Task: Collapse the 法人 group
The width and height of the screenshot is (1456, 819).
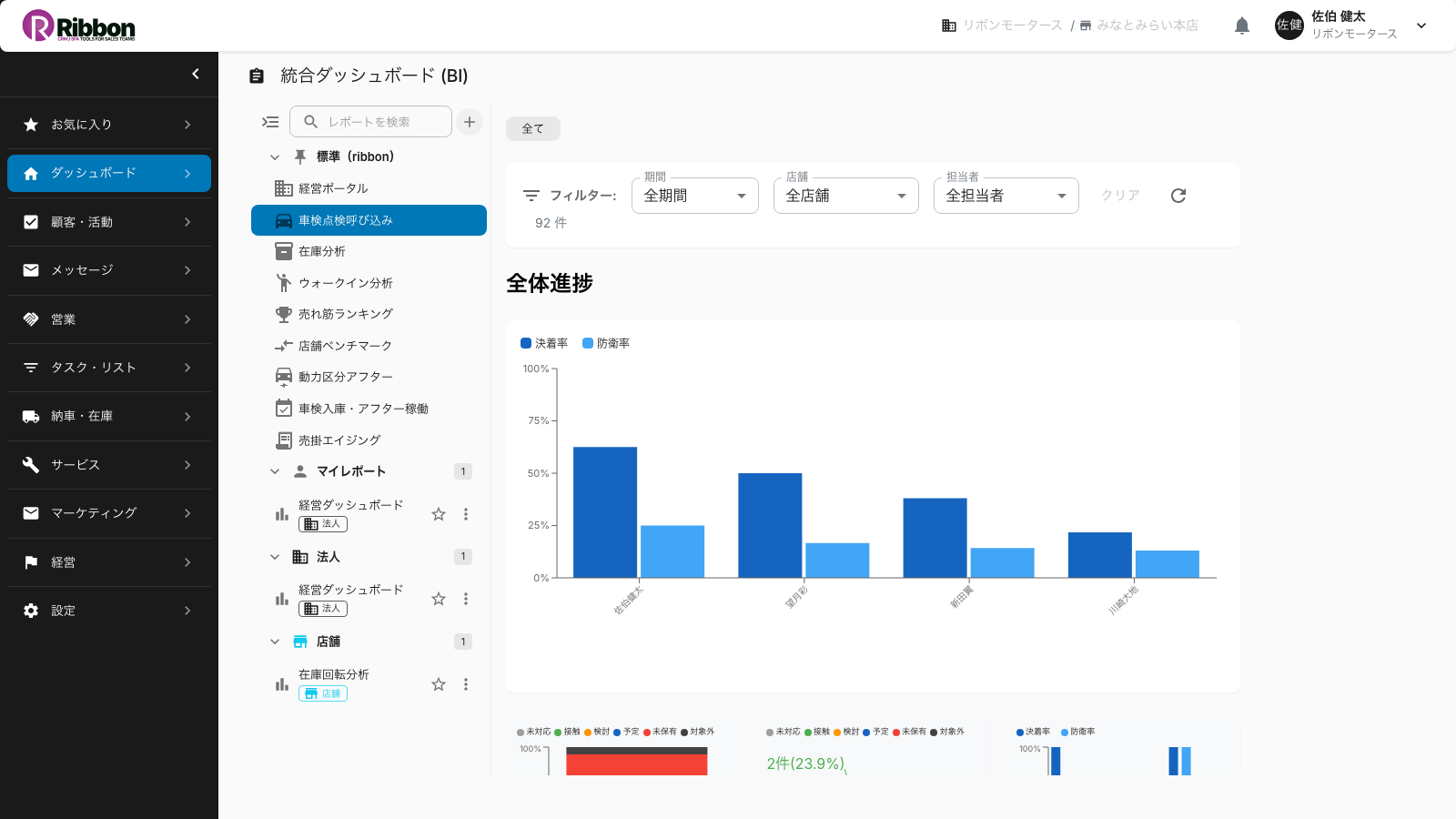Action: pyautogui.click(x=275, y=557)
